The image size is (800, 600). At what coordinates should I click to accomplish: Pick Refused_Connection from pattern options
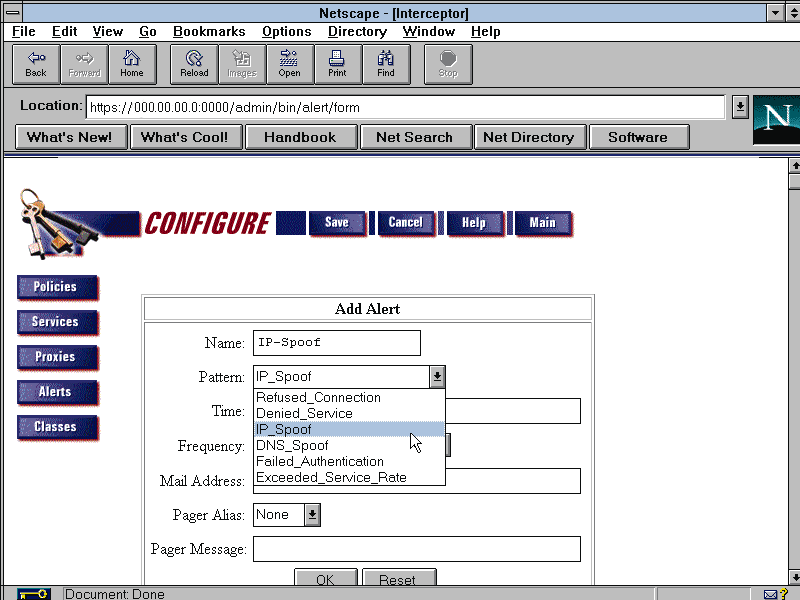(318, 397)
